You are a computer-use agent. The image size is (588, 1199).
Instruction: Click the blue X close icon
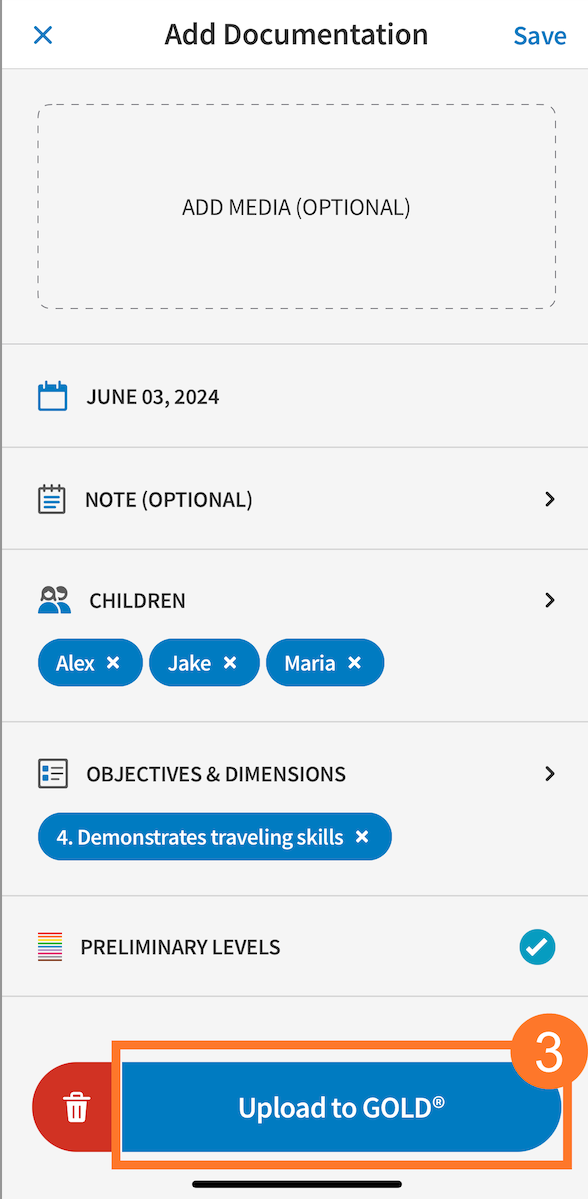(x=42, y=35)
